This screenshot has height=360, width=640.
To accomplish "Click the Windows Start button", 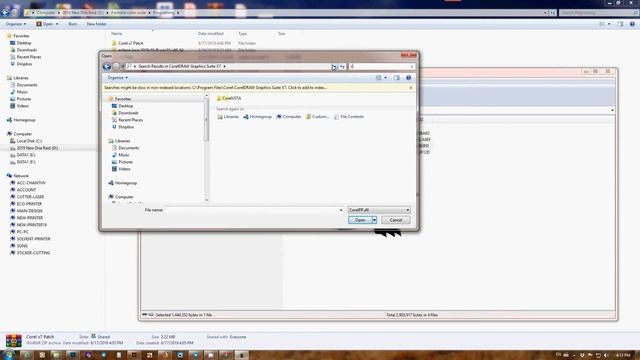I will click(x=8, y=354).
